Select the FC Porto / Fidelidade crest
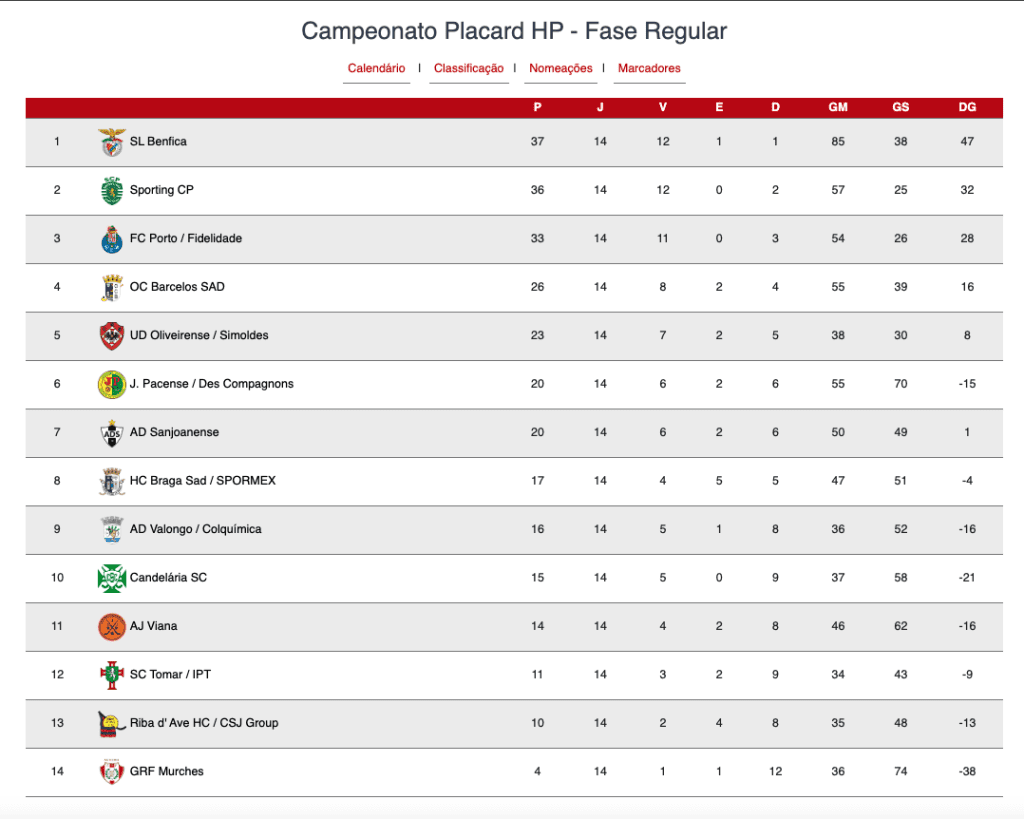 click(112, 239)
